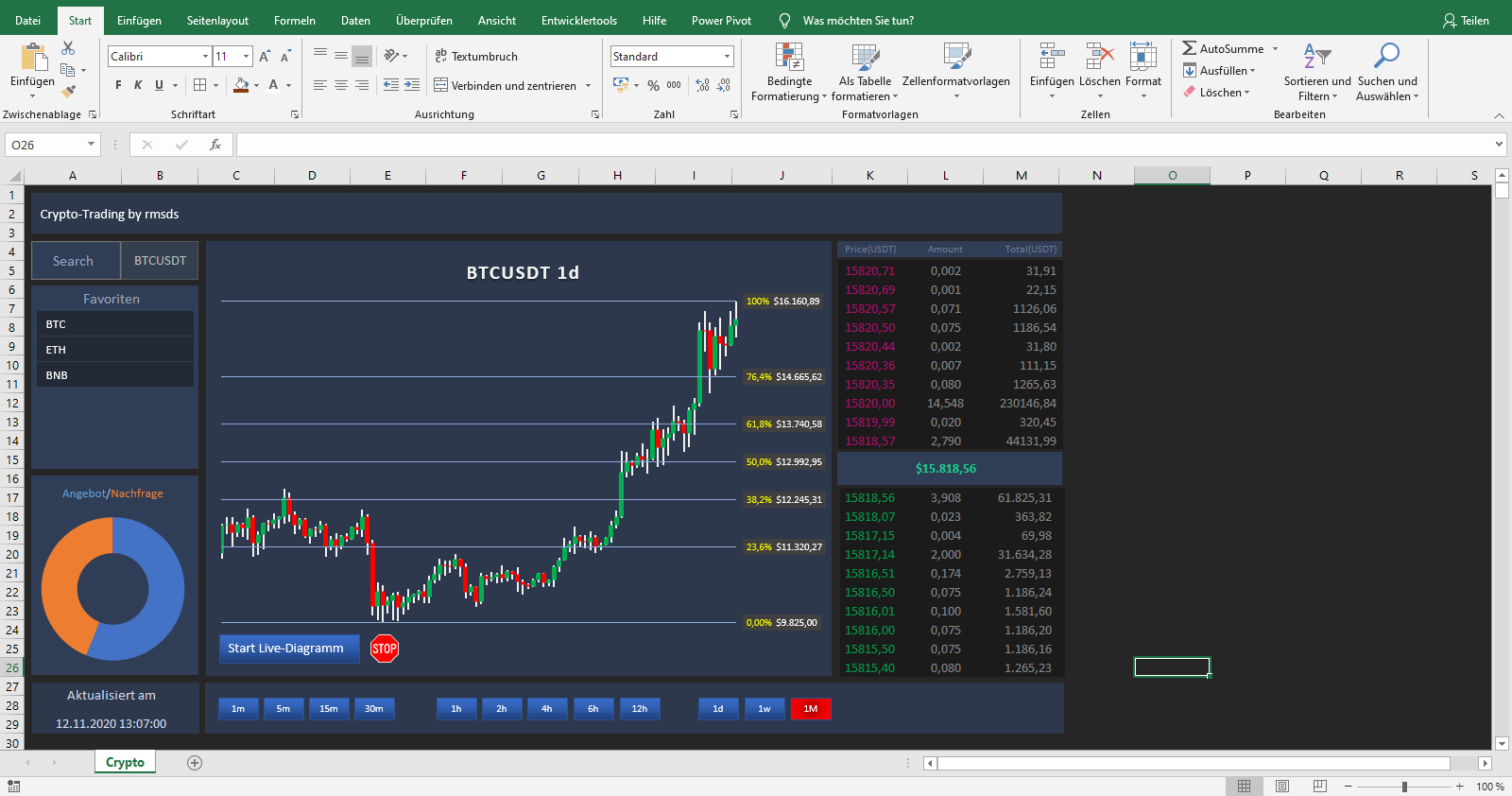Open Bedingte Formatierung icon
The width and height of the screenshot is (1512, 796).
click(789, 57)
